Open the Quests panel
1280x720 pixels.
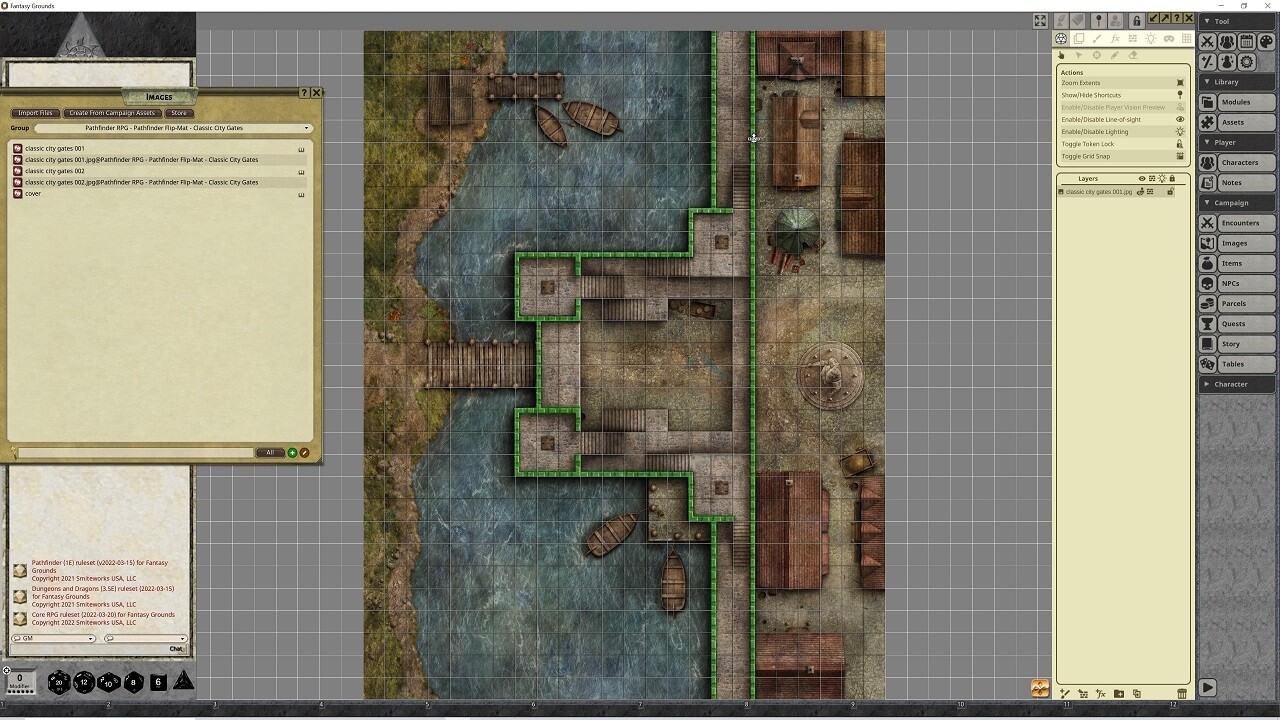tap(1237, 323)
